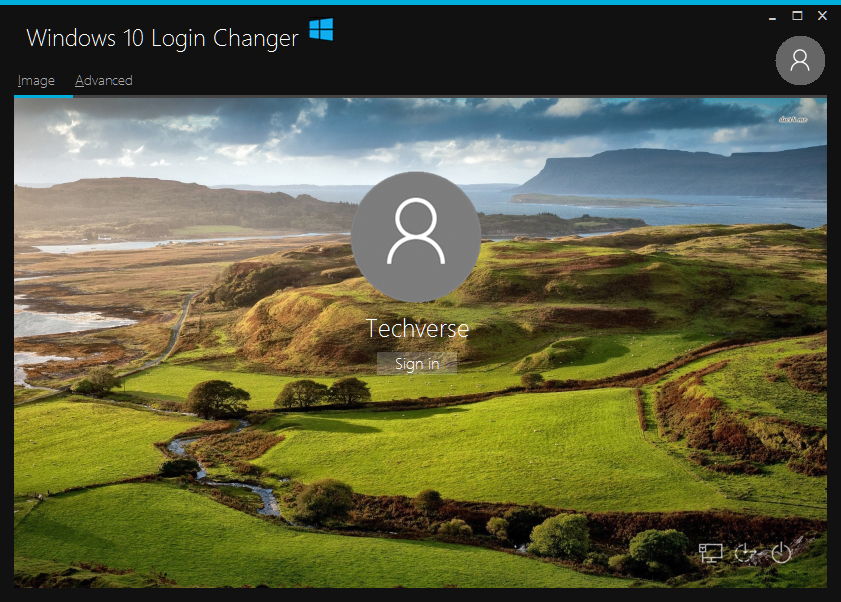Minimize the Login Changer window
The height and width of the screenshot is (602, 841).
tap(771, 15)
